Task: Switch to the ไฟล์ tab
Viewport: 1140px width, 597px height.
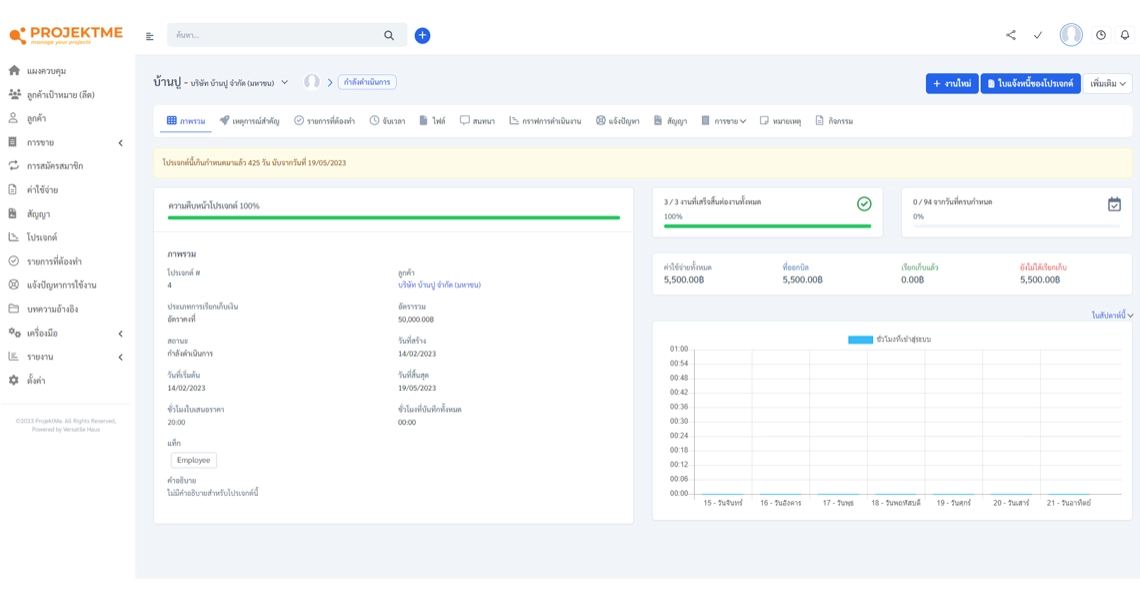Action: tap(432, 121)
